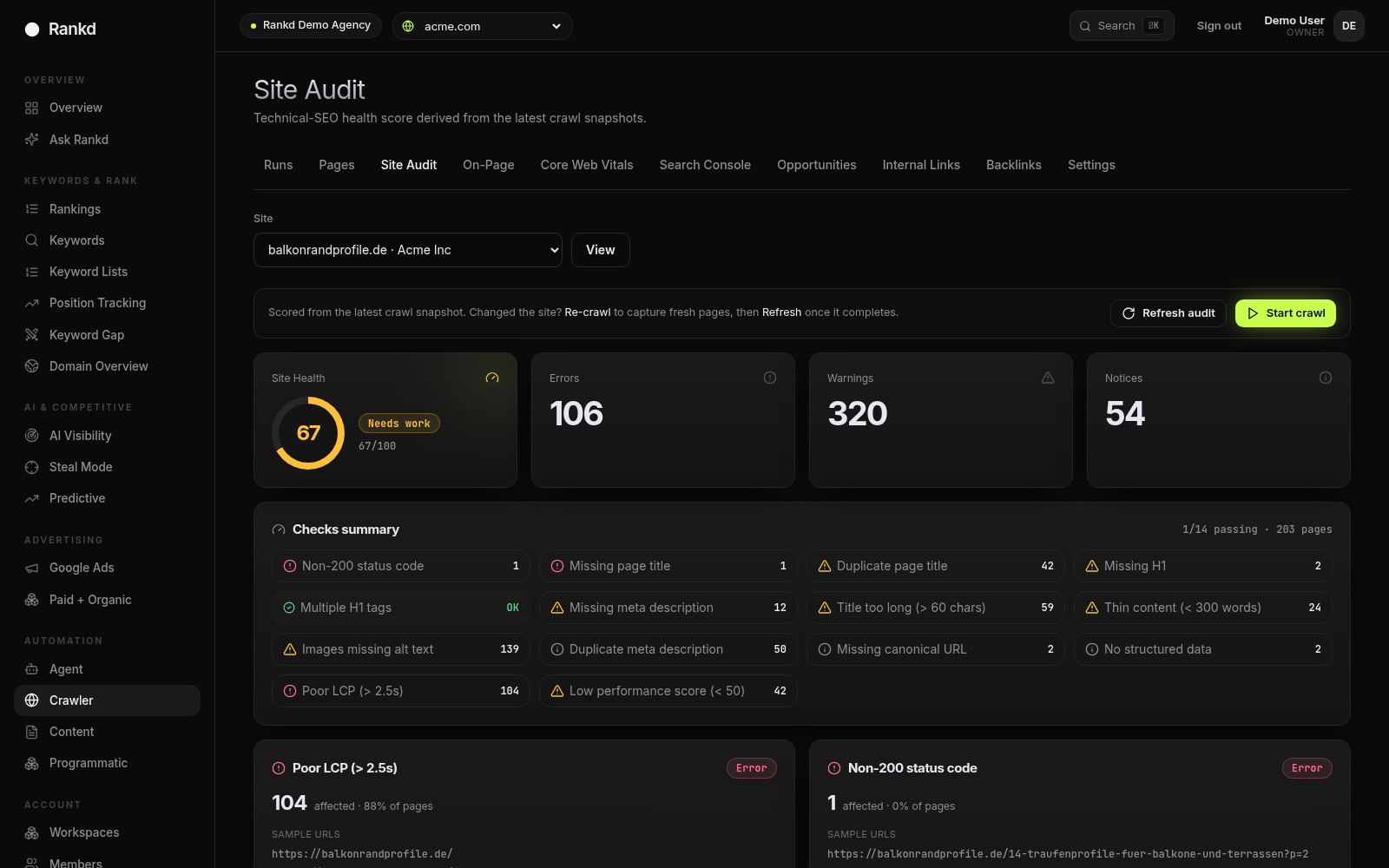Select the Duplicate page title check
This screenshot has width=1389, height=868.
pos(936,566)
